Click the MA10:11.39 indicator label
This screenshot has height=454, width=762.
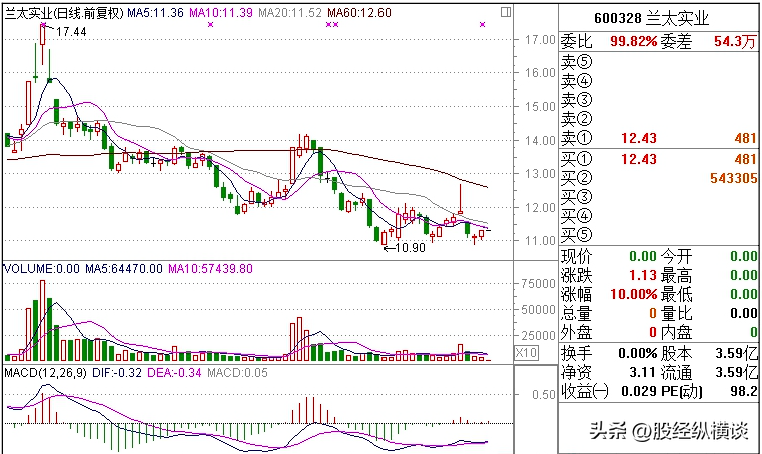(x=221, y=13)
